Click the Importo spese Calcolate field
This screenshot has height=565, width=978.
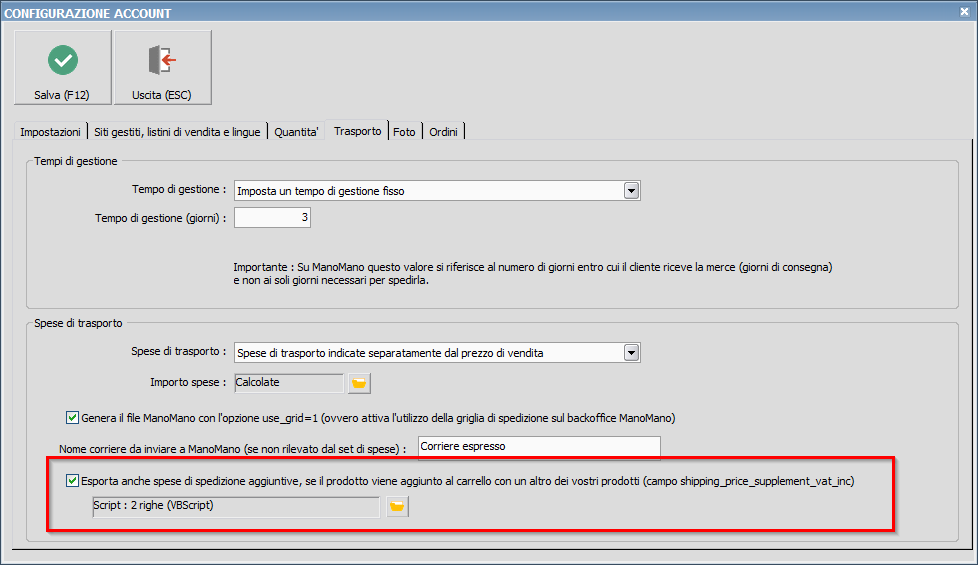pyautogui.click(x=289, y=383)
